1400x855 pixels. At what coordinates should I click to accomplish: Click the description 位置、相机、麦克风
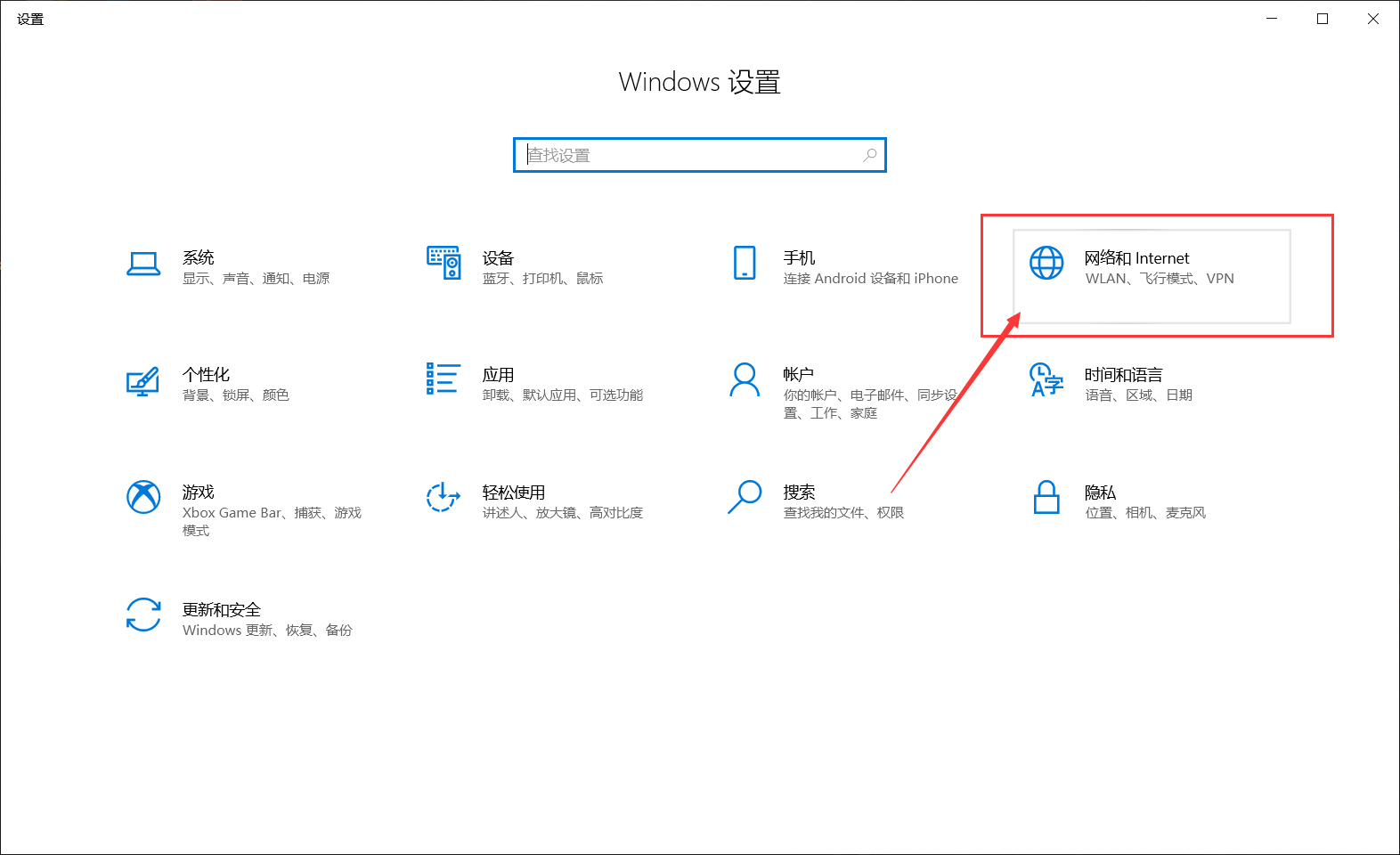coord(1145,513)
